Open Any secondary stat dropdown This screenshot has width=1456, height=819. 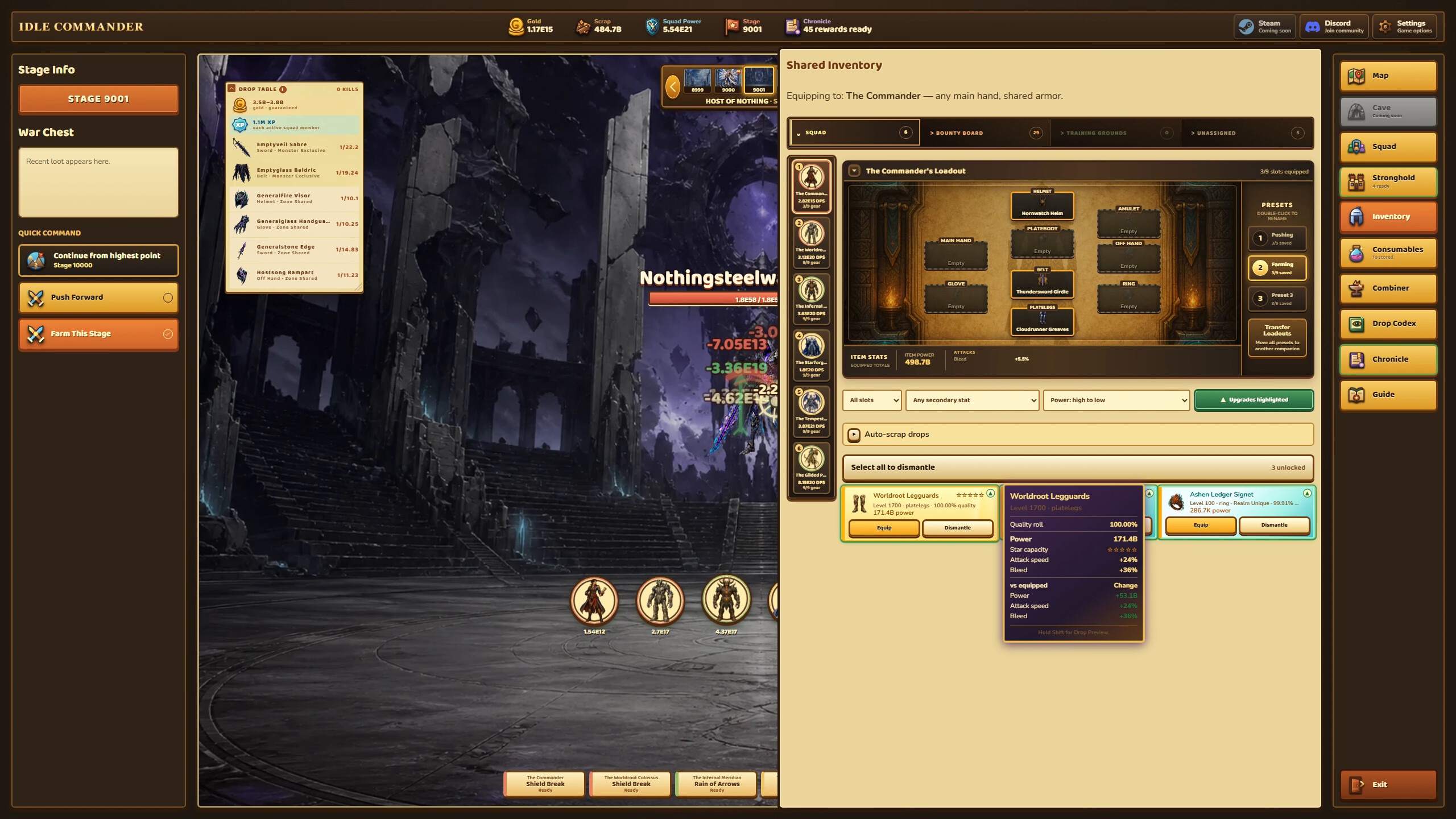click(x=972, y=400)
